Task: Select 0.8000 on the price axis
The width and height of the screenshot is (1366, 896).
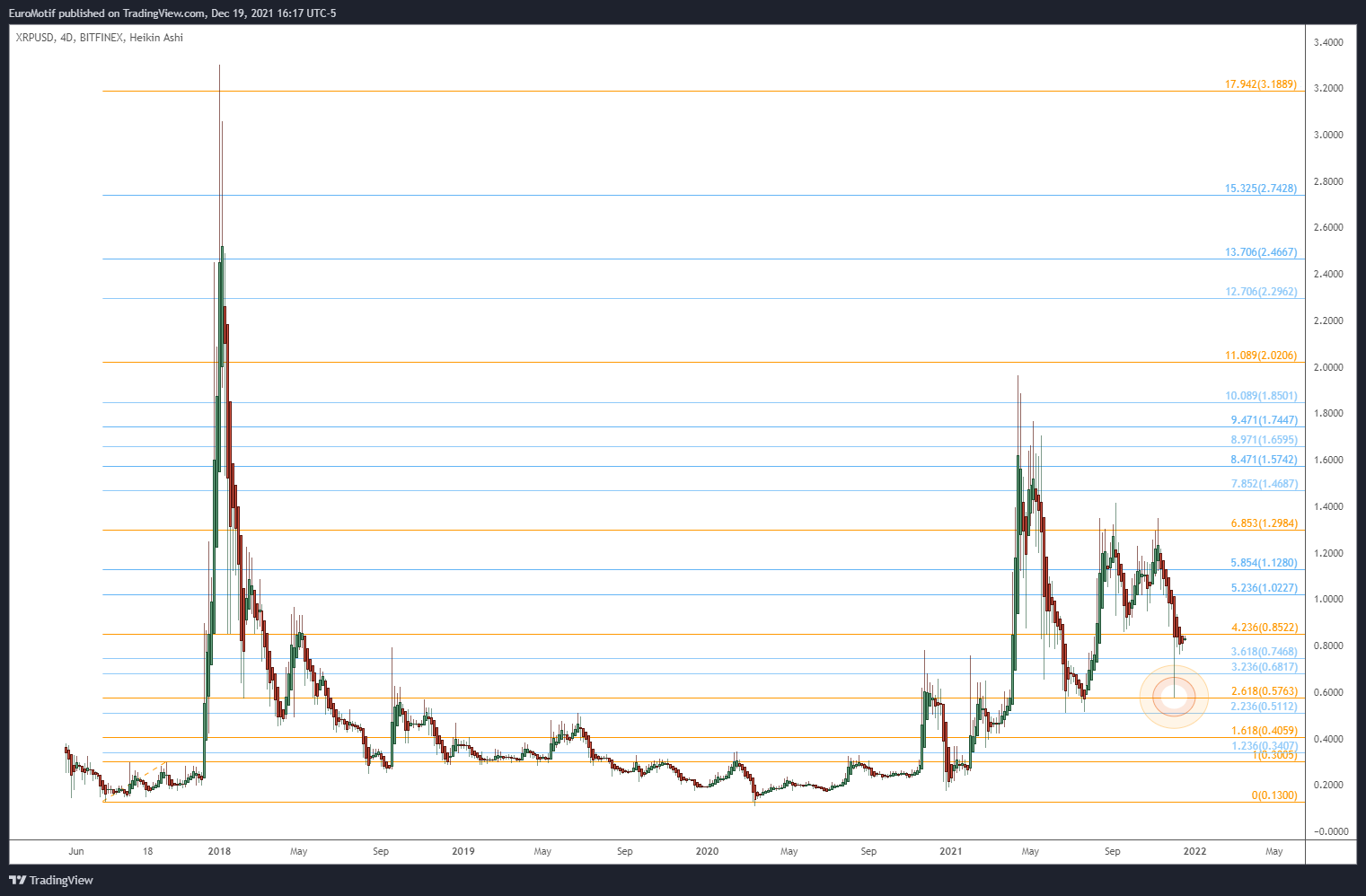Action: coord(1328,646)
